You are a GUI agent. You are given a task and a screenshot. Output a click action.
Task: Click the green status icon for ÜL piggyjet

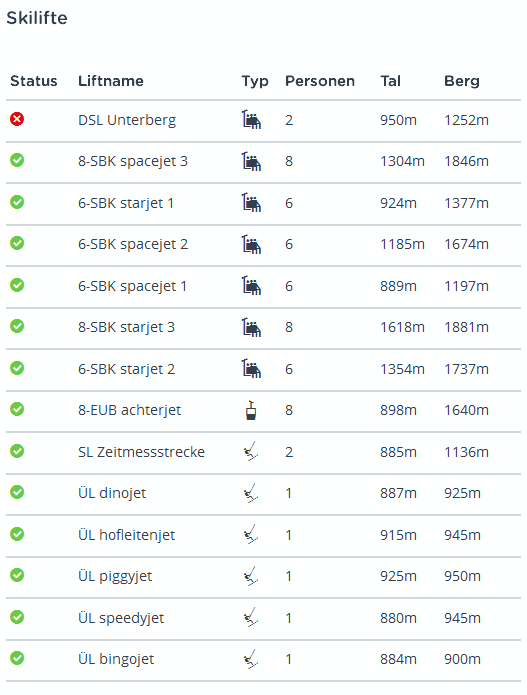click(17, 575)
